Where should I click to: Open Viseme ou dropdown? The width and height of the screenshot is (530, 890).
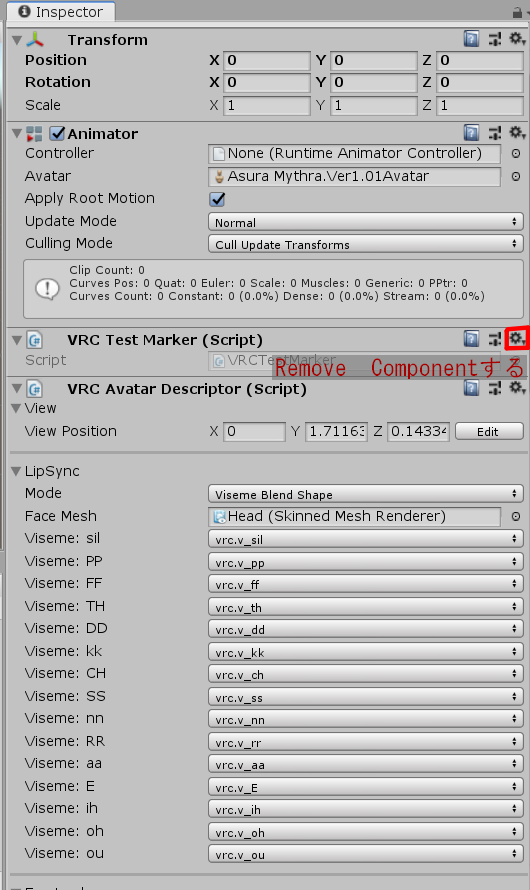[365, 854]
